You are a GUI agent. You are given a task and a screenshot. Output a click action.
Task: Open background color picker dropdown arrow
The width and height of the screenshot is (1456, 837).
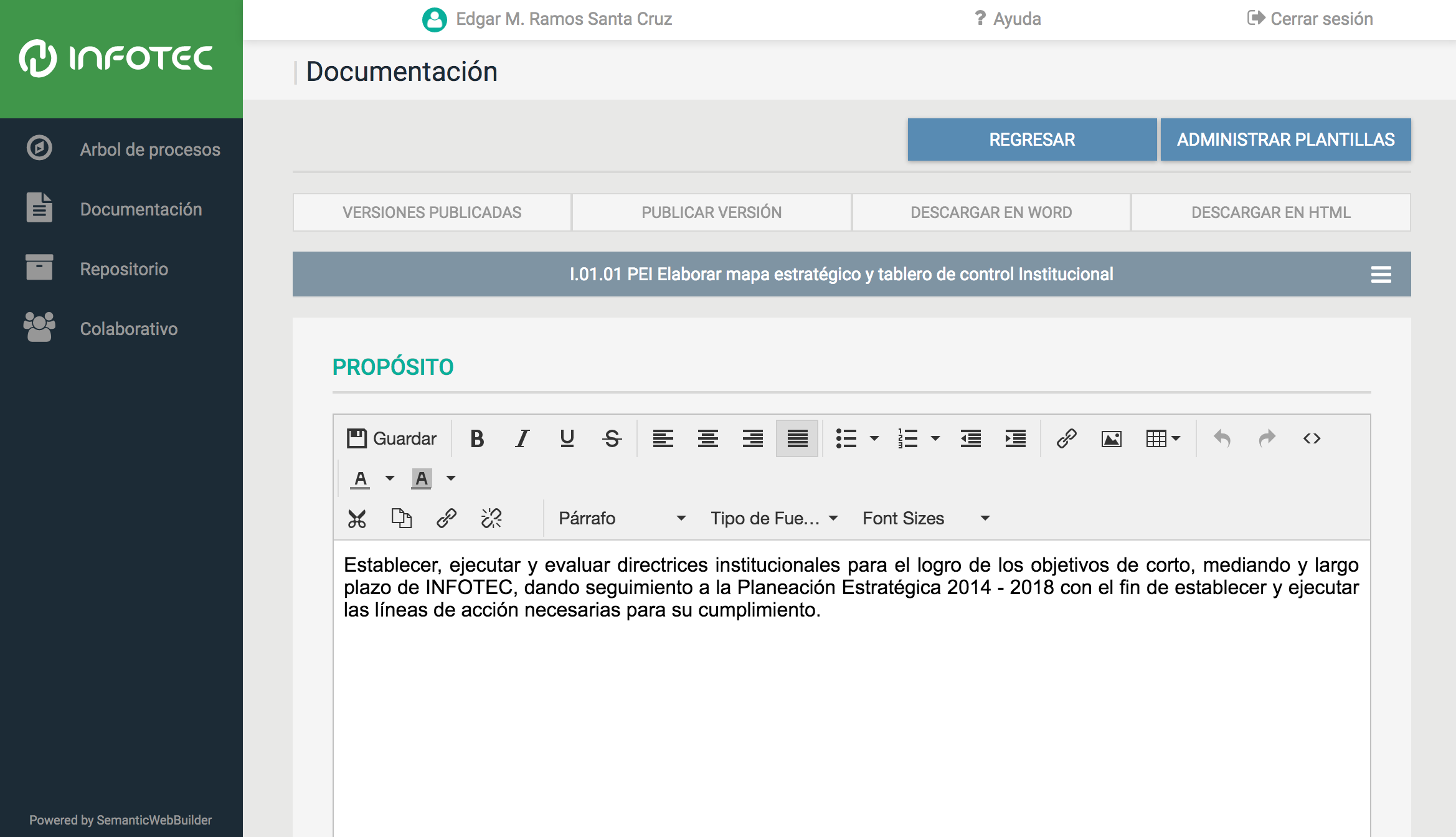451,478
